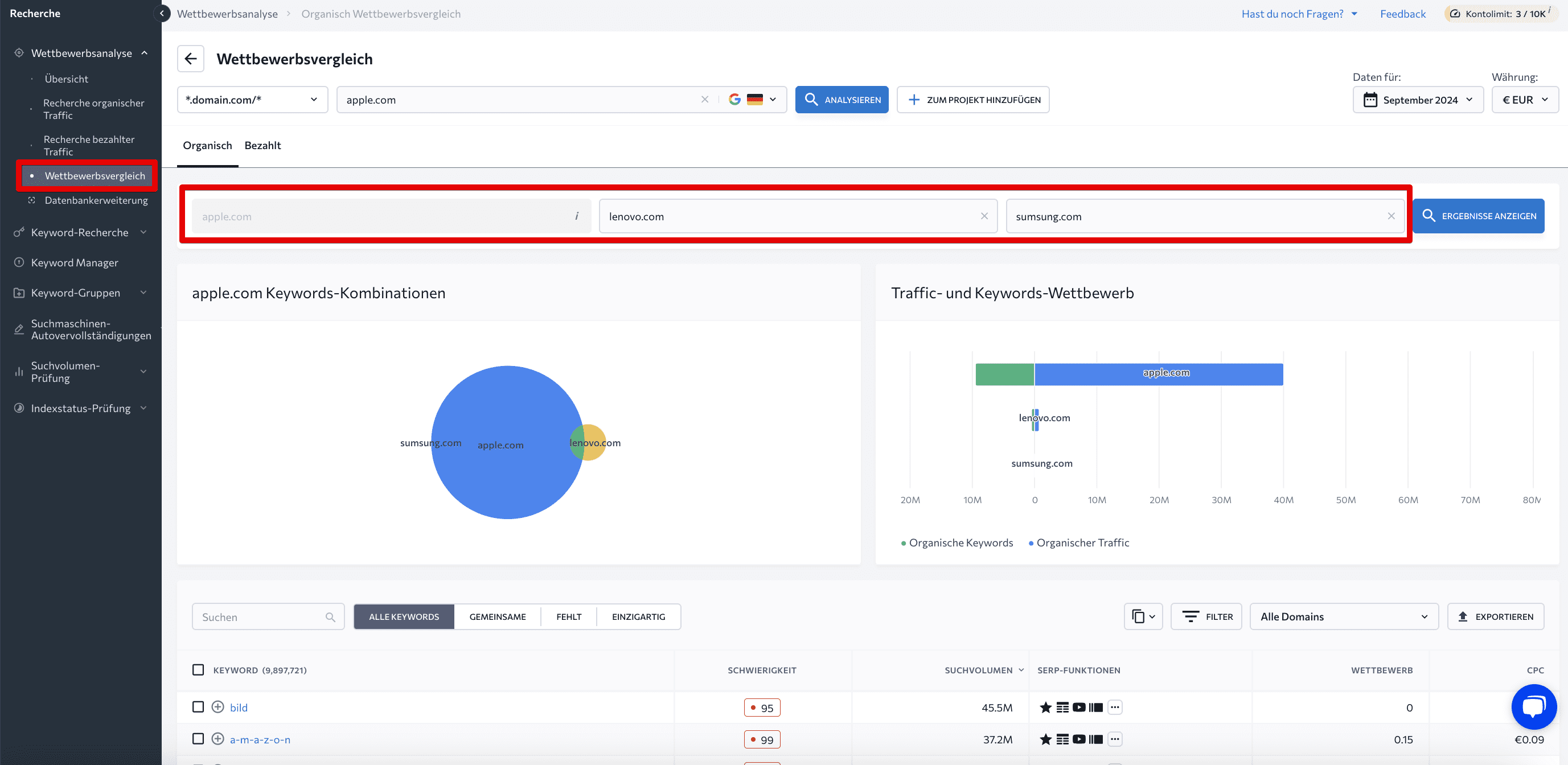Image resolution: width=1568 pixels, height=765 pixels.
Task: Open Keyword Manager
Action: tap(74, 262)
